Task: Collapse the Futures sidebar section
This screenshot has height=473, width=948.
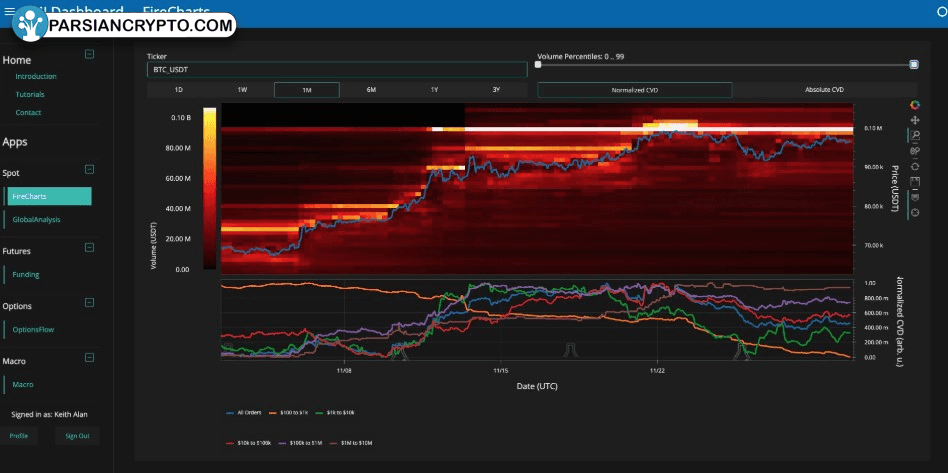Action: click(x=89, y=247)
